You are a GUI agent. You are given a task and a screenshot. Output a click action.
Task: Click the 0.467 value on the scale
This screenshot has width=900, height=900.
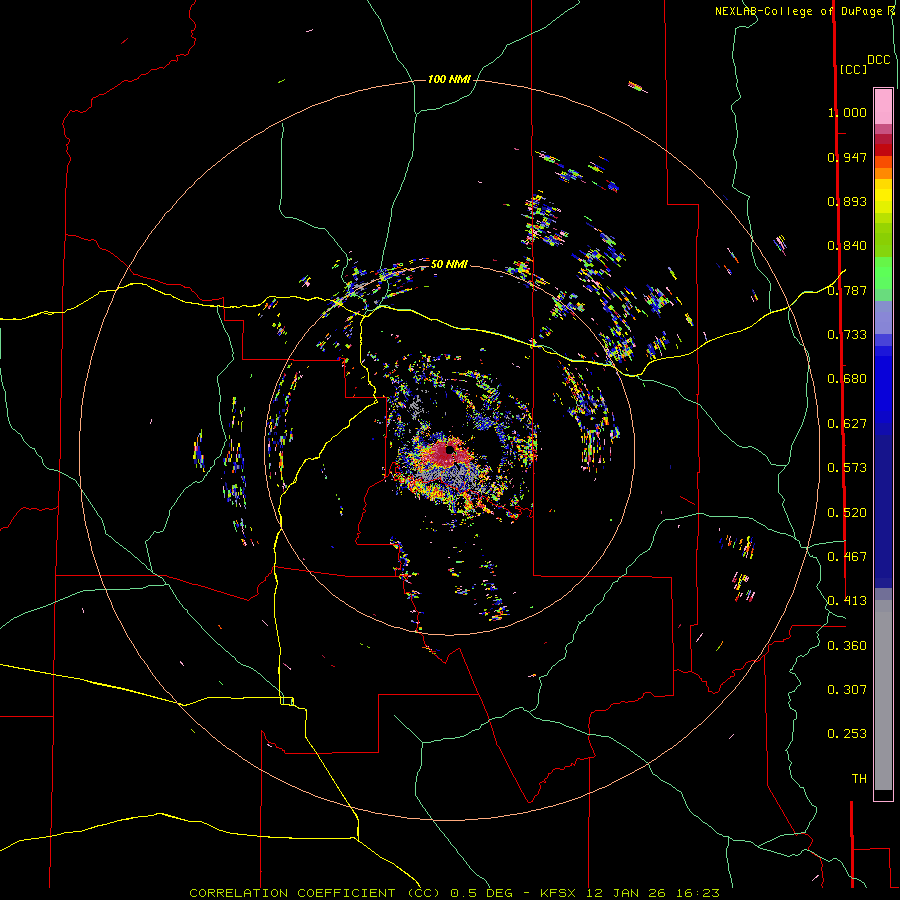847,557
